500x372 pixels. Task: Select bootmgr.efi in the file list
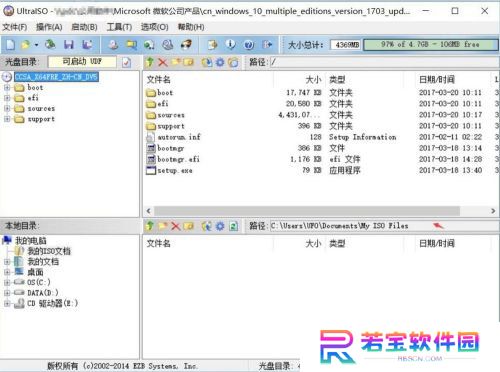tap(178, 159)
